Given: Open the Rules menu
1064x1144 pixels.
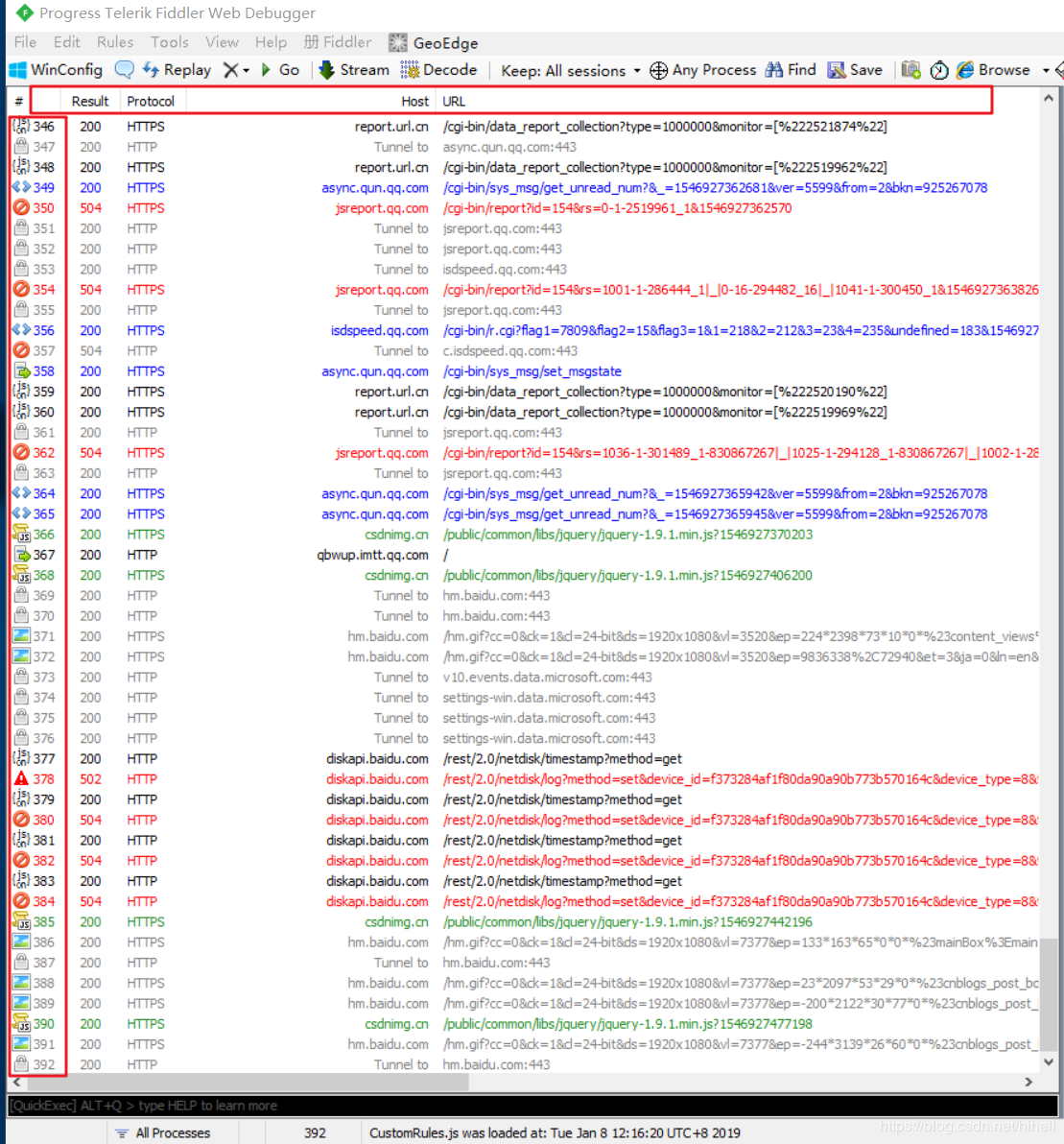Looking at the screenshot, I should [x=115, y=42].
